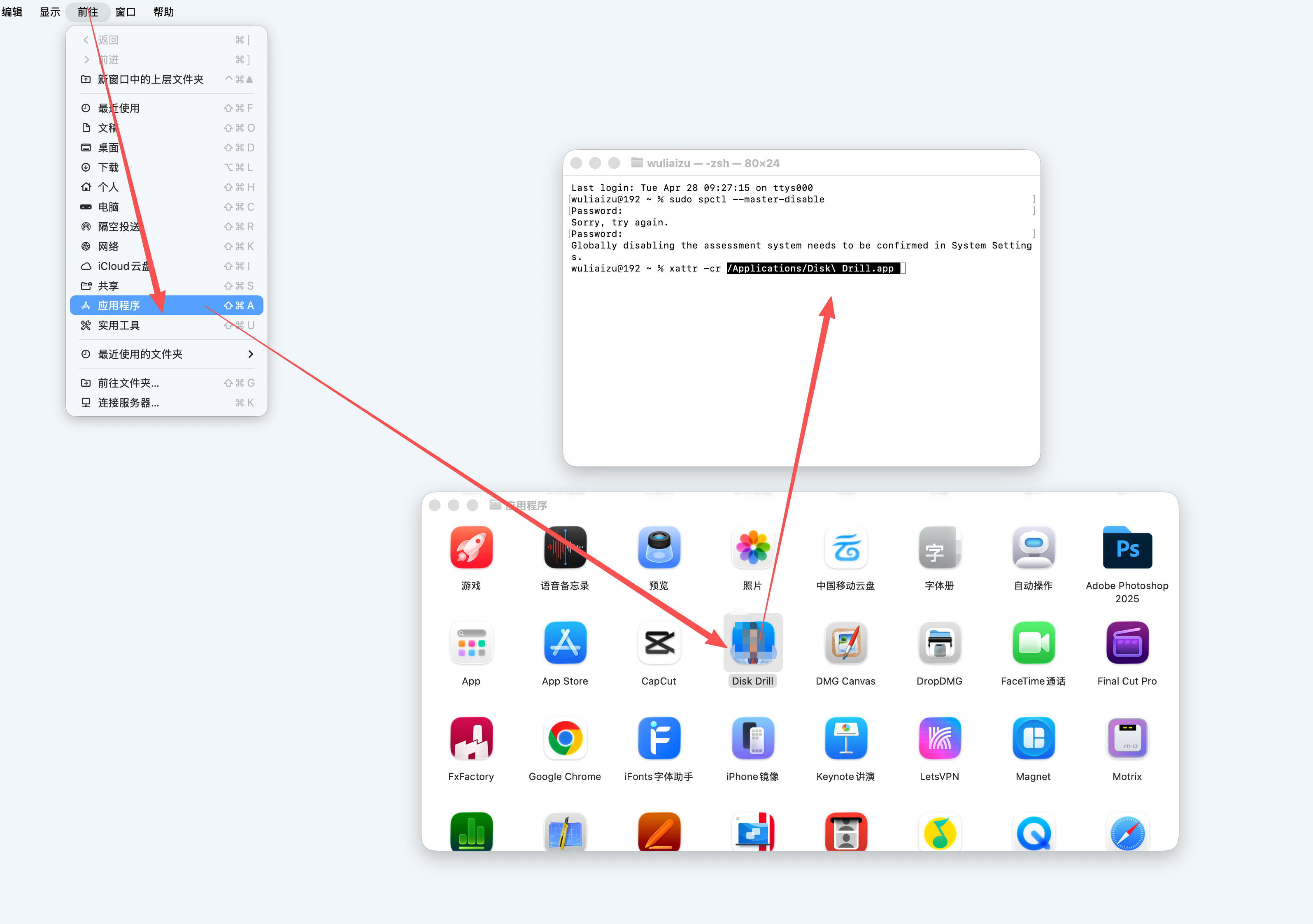Open the iFonts字体助手 app icon
This screenshot has width=1313, height=924.
tap(659, 738)
